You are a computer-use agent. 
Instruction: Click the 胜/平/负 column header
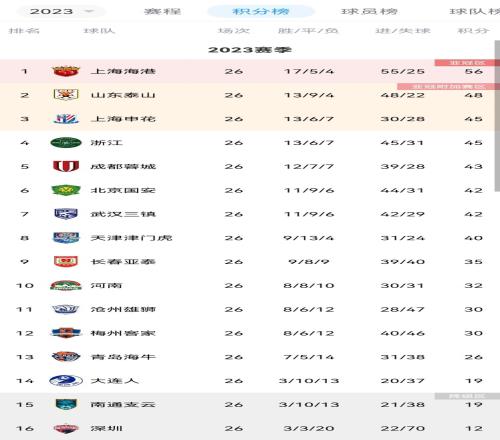308,31
